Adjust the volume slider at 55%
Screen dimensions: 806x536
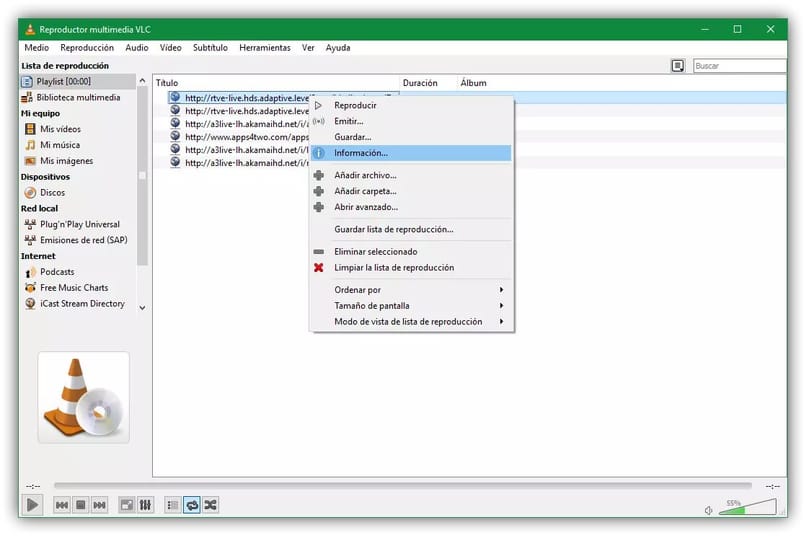click(x=745, y=509)
